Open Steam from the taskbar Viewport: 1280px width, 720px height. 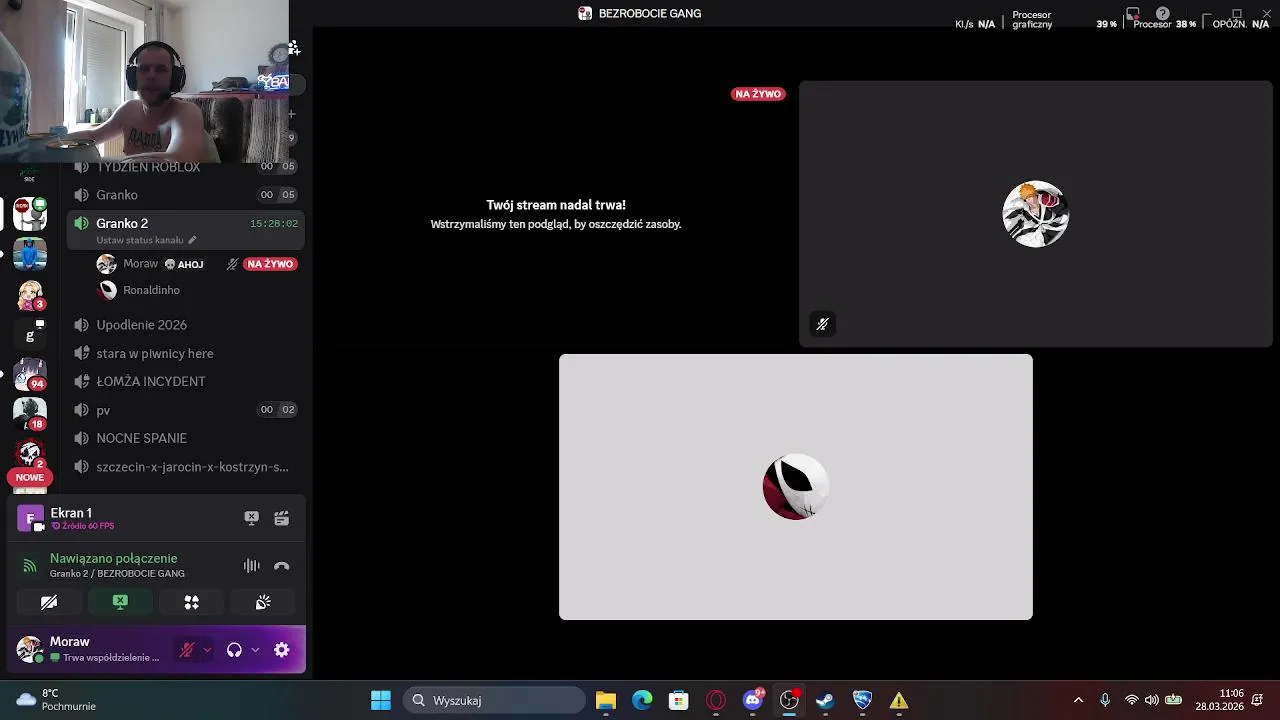(x=825, y=700)
